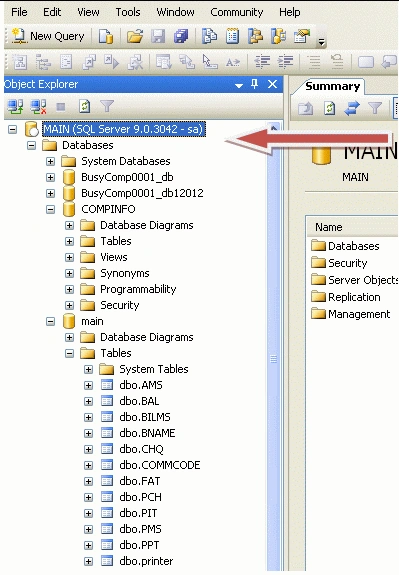Open the Help menu
The image size is (399, 575).
(x=289, y=12)
